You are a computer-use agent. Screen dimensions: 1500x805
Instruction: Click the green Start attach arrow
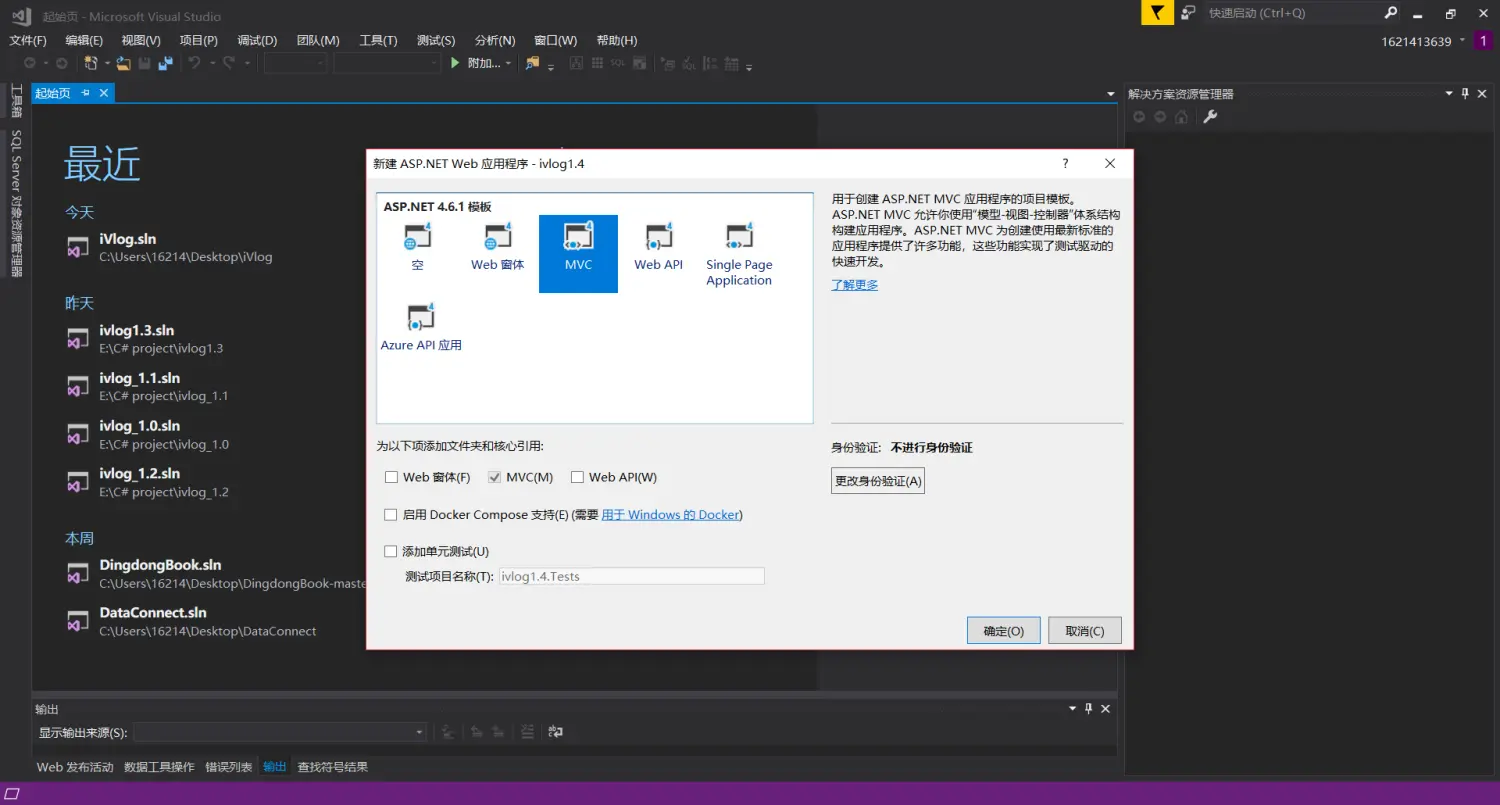click(455, 63)
